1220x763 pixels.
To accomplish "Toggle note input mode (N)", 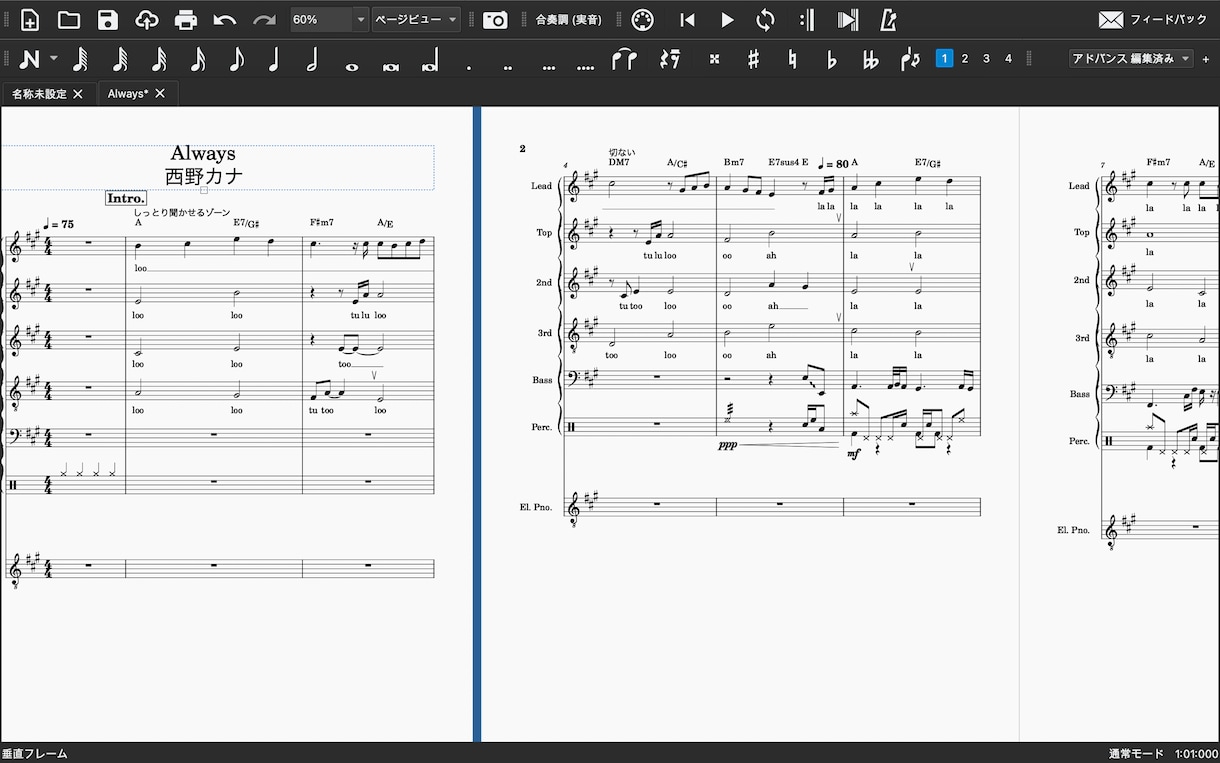I will point(29,59).
